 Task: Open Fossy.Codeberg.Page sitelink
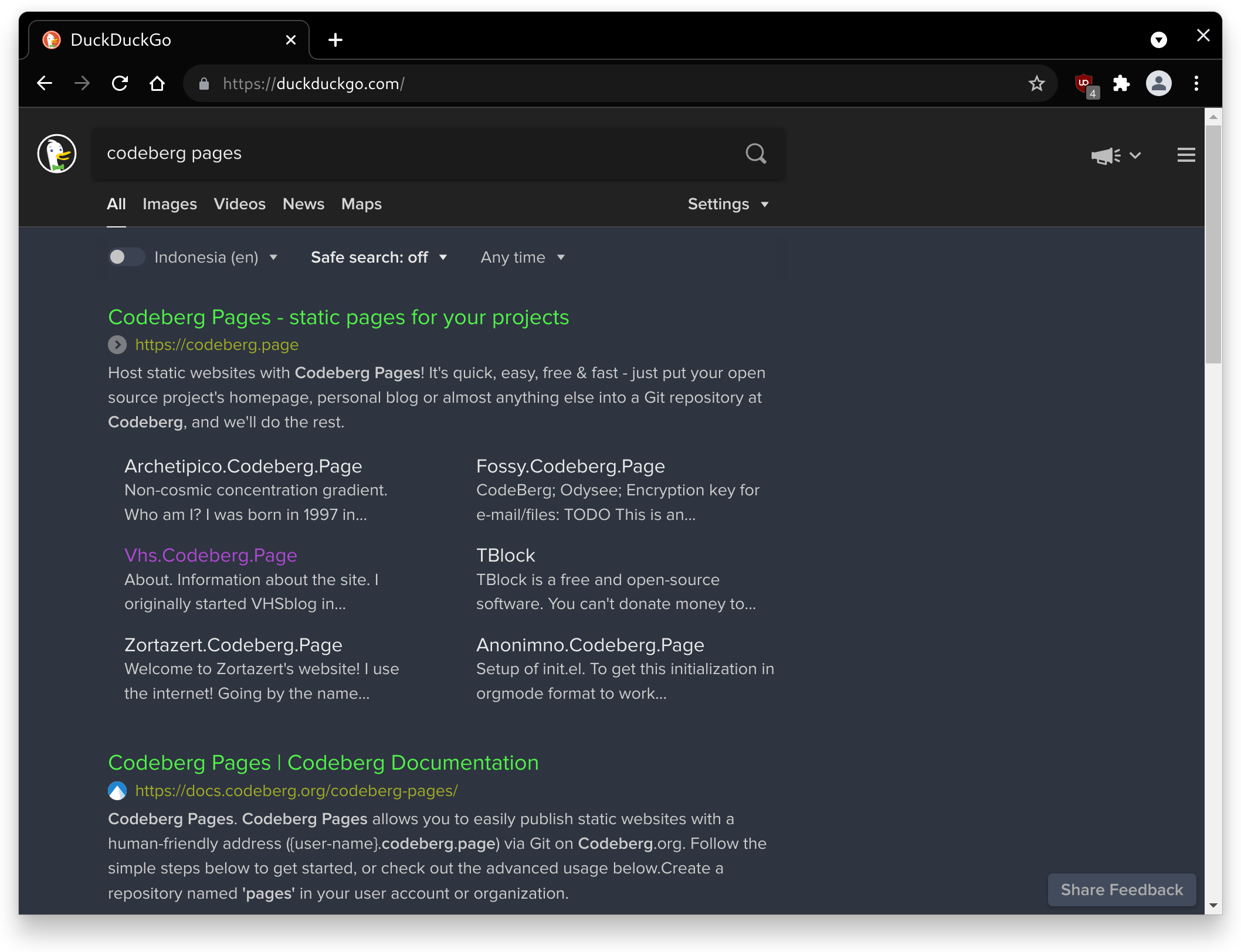pyautogui.click(x=570, y=466)
